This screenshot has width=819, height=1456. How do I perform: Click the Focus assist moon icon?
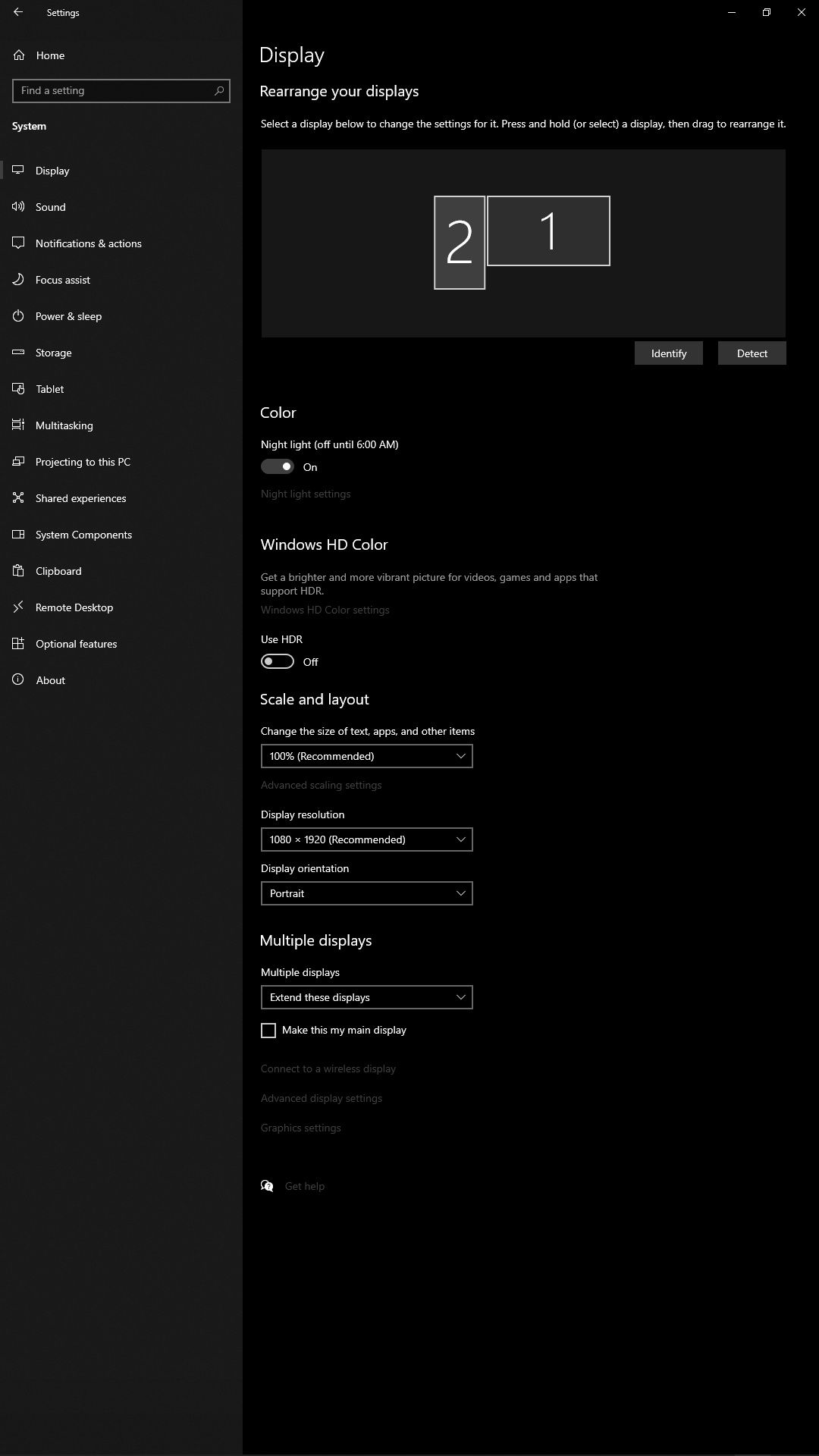[18, 279]
